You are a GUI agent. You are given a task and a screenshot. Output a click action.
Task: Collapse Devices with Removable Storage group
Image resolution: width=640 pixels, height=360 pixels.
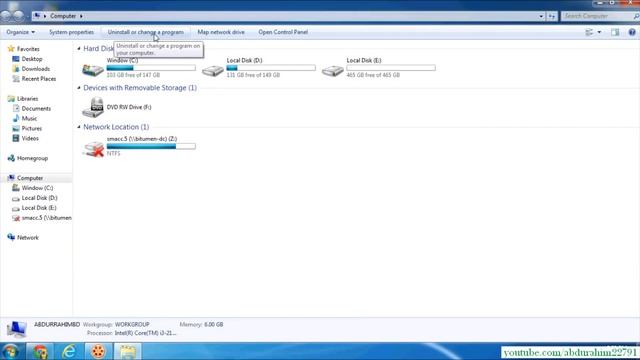pos(79,88)
